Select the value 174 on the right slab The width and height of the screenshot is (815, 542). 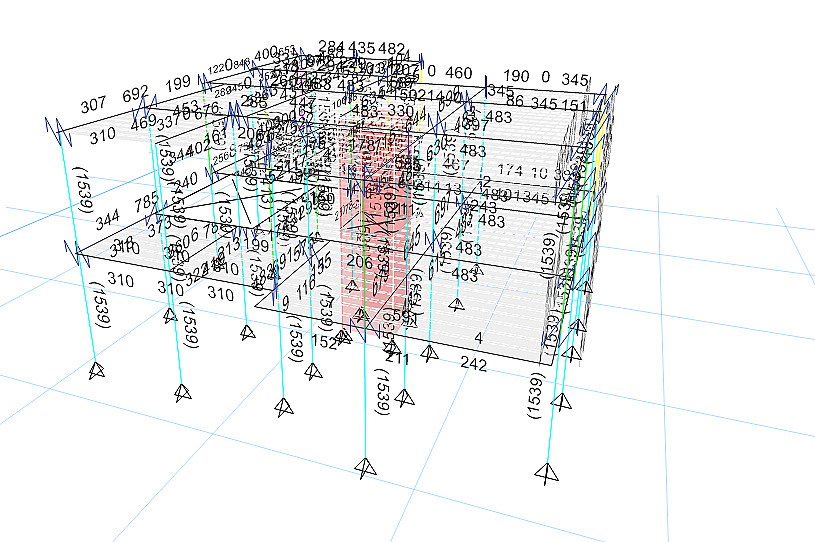pos(510,170)
